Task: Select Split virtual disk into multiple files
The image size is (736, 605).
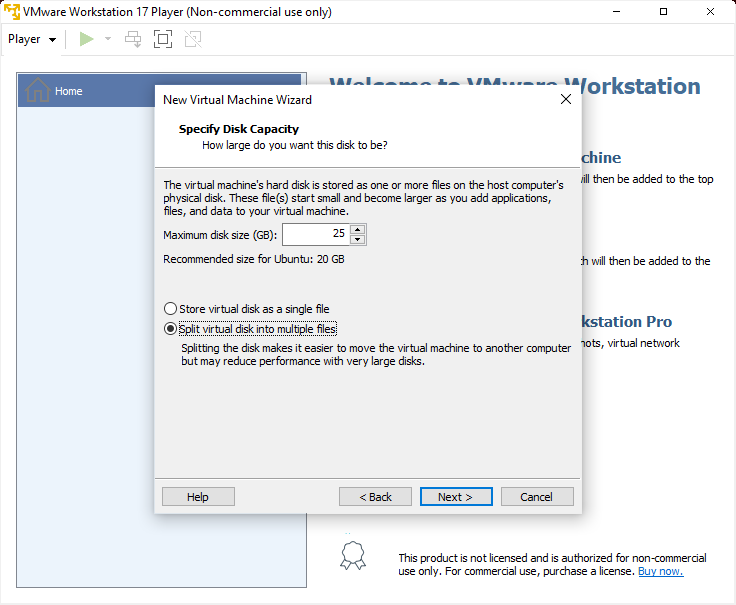Action: click(x=250, y=329)
